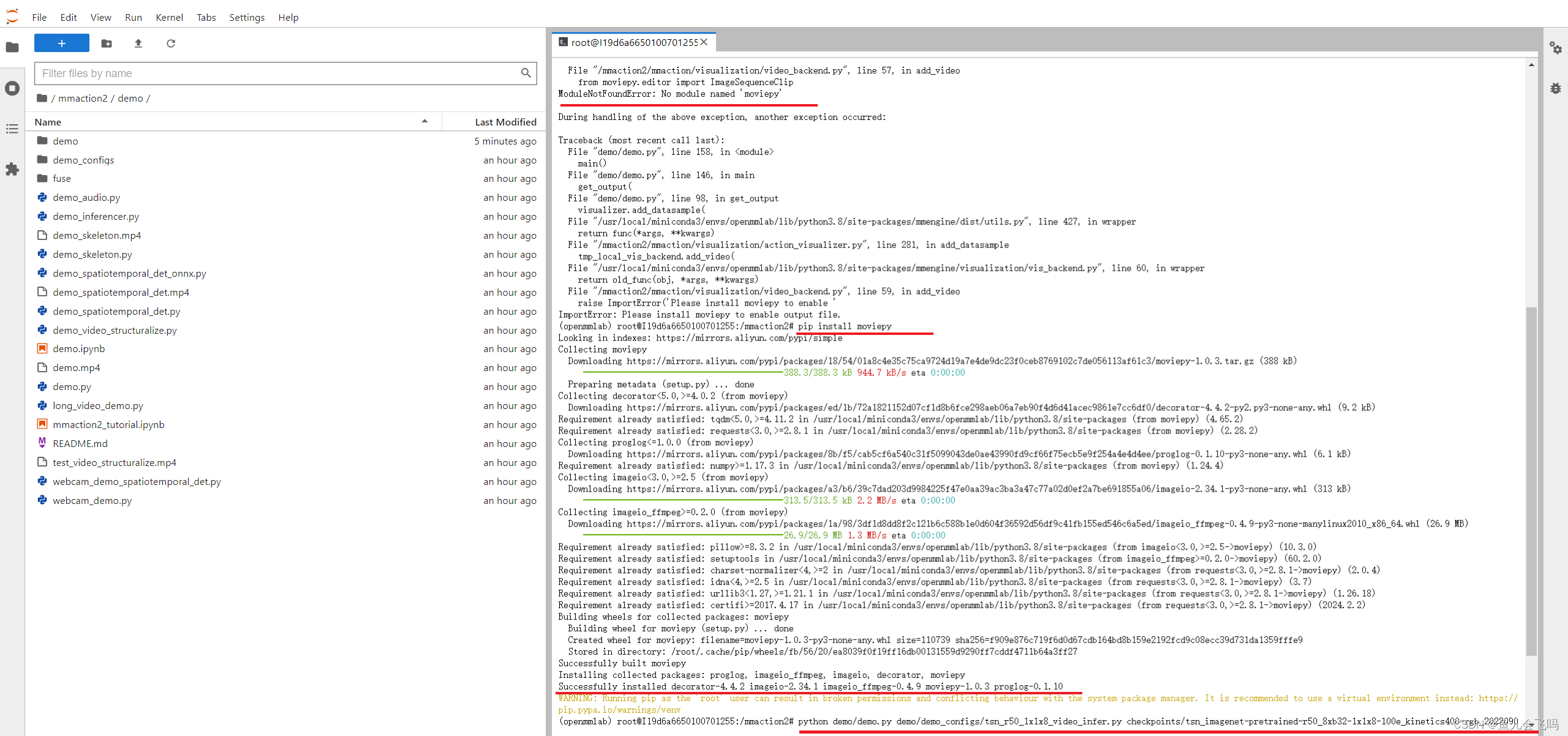Click the blue New Launcher button
Viewport: 1568px width, 736px height.
(61, 43)
